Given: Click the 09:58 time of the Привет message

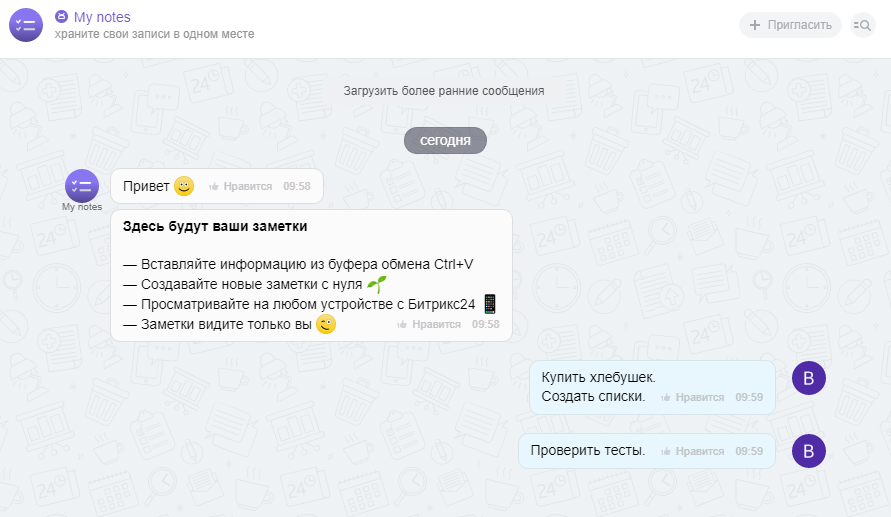Looking at the screenshot, I should [297, 186].
